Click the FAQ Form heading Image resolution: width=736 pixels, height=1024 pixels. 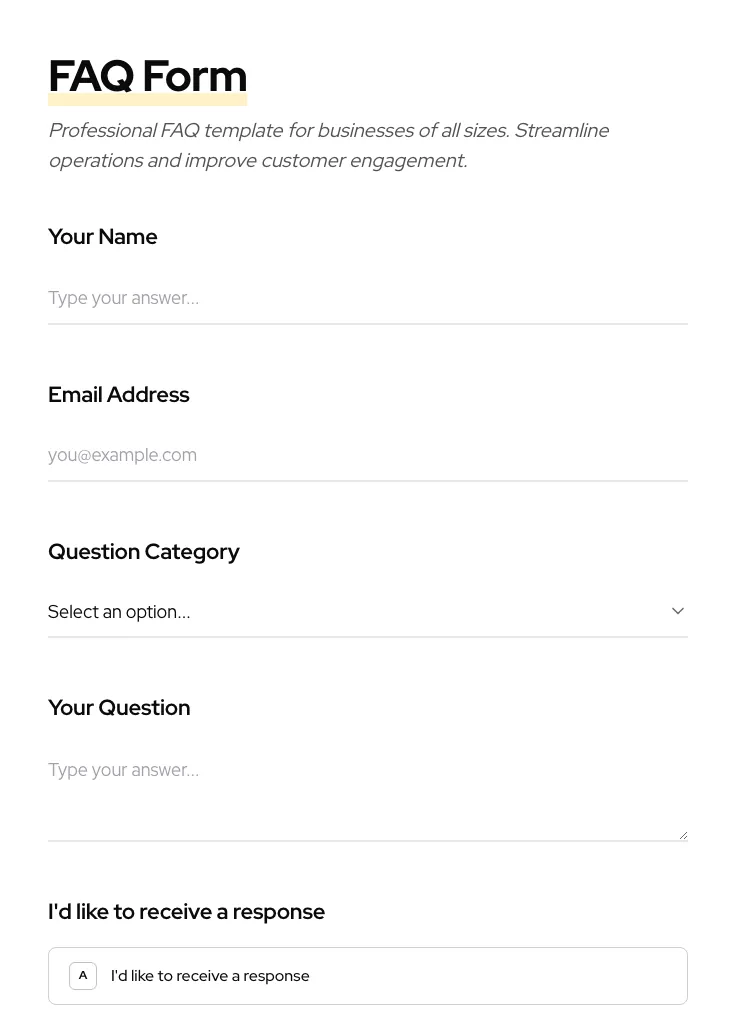coord(147,76)
